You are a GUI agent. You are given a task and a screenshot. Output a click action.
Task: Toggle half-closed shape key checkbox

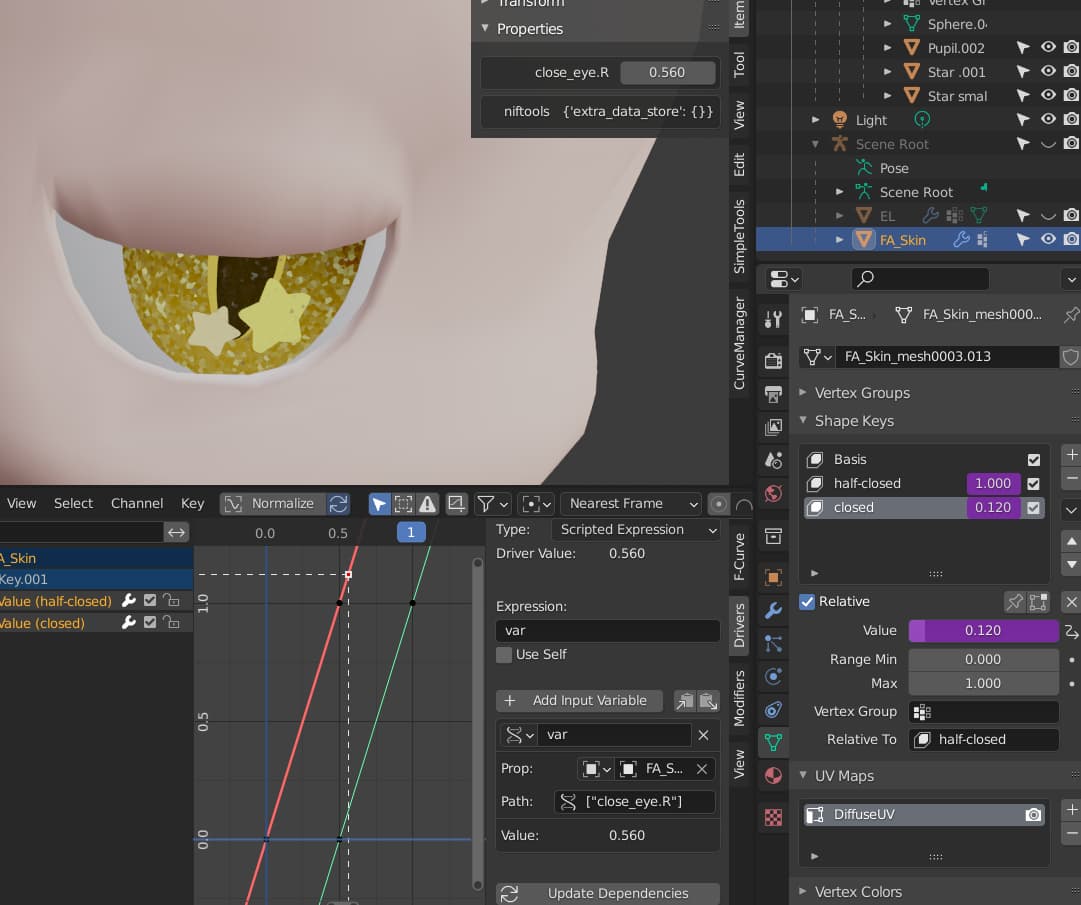[1033, 484]
